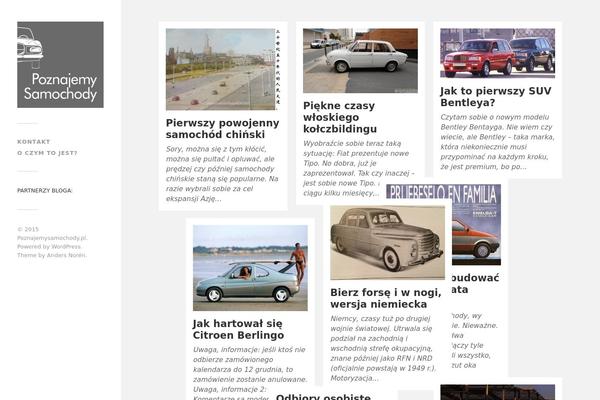Open the O CZYM TO JEST? page

click(47, 153)
